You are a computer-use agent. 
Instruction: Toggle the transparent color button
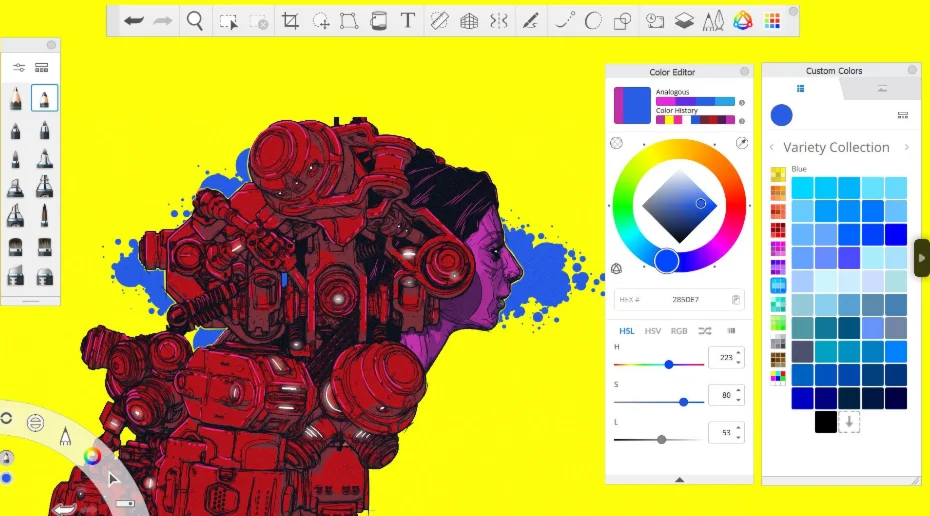616,144
